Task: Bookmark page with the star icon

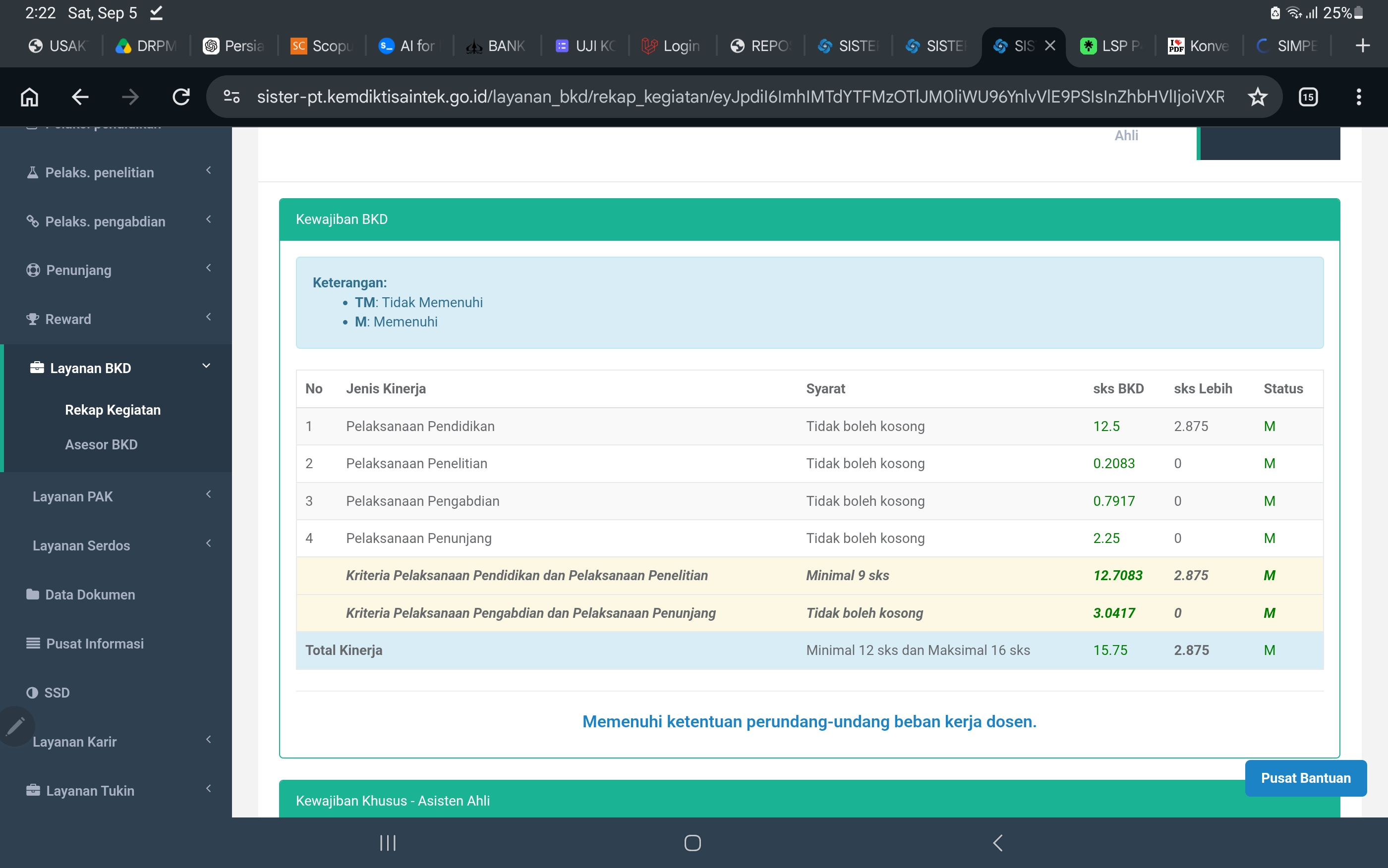Action: [1257, 97]
